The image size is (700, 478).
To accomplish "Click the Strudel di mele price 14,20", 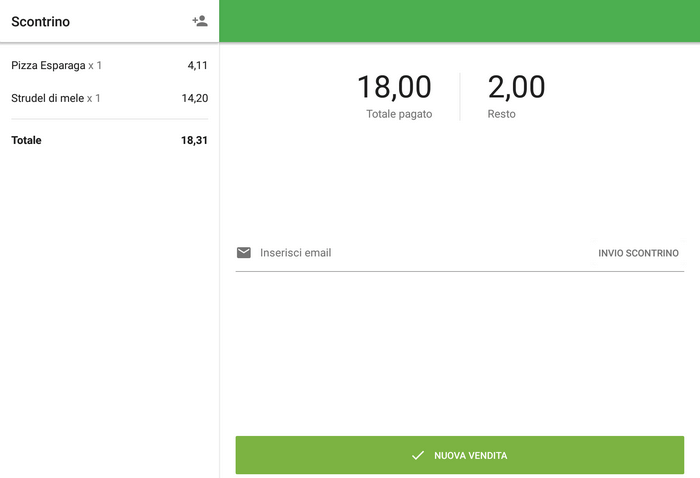I will click(x=194, y=98).
